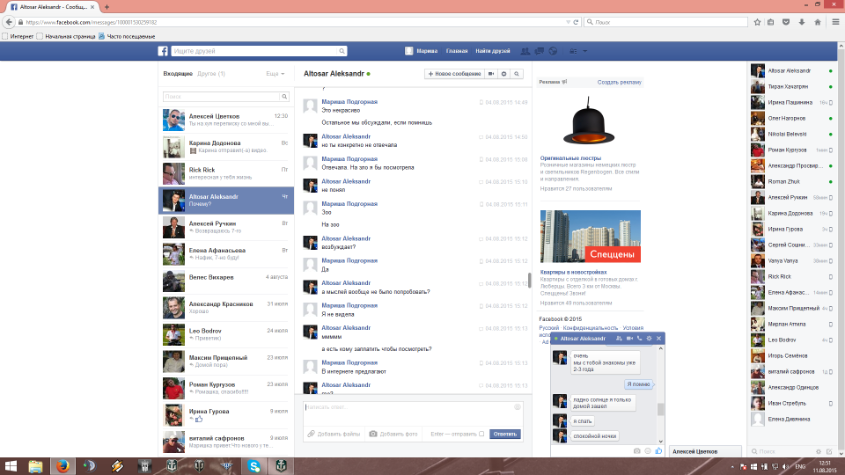Click 'Ответить' send button
The image size is (845, 475).
point(505,434)
